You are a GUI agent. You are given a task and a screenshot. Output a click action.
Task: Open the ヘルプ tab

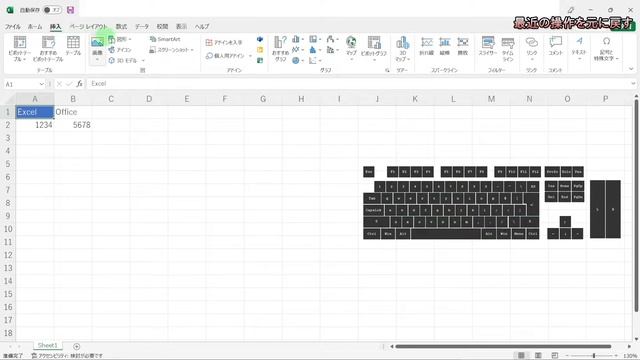click(202, 27)
